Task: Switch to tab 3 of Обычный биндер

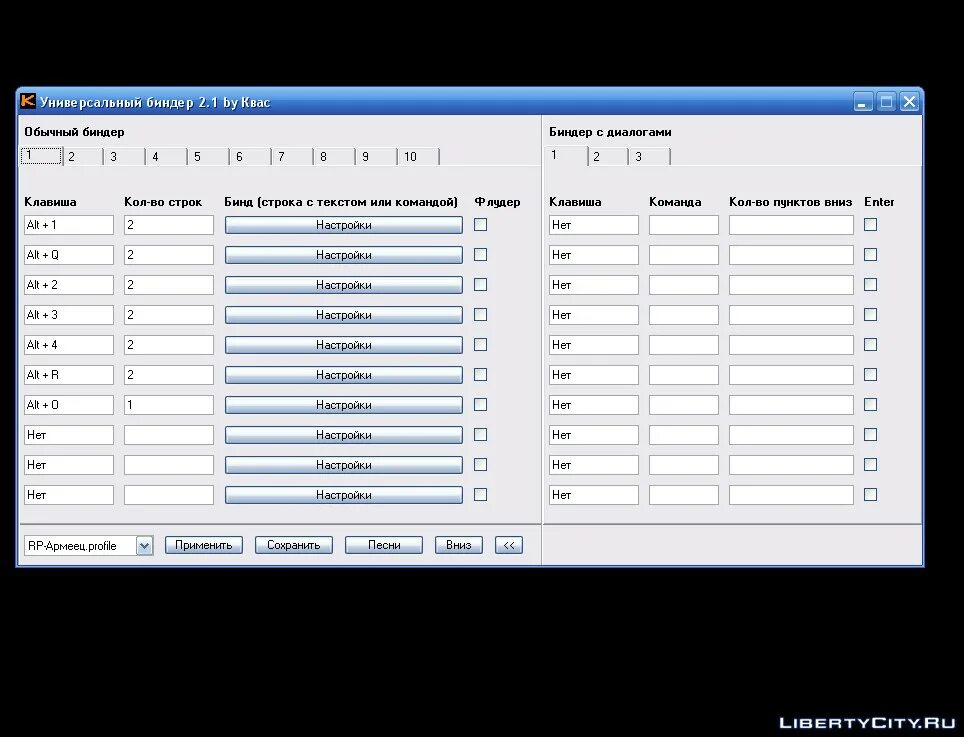Action: 125,157
